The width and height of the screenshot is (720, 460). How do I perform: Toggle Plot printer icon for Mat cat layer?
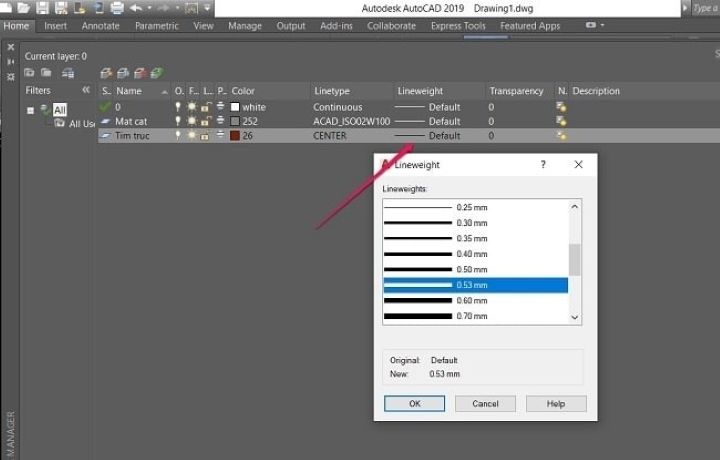(x=221, y=121)
